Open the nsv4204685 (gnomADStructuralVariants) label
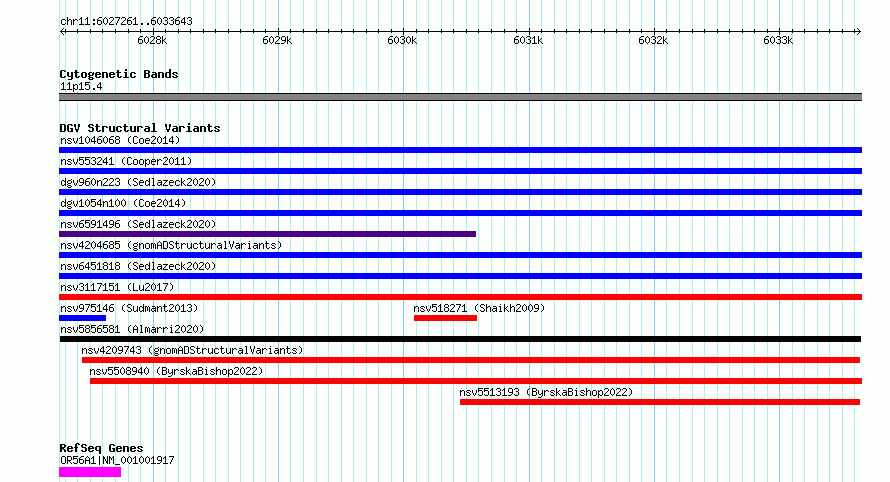 [171, 245]
